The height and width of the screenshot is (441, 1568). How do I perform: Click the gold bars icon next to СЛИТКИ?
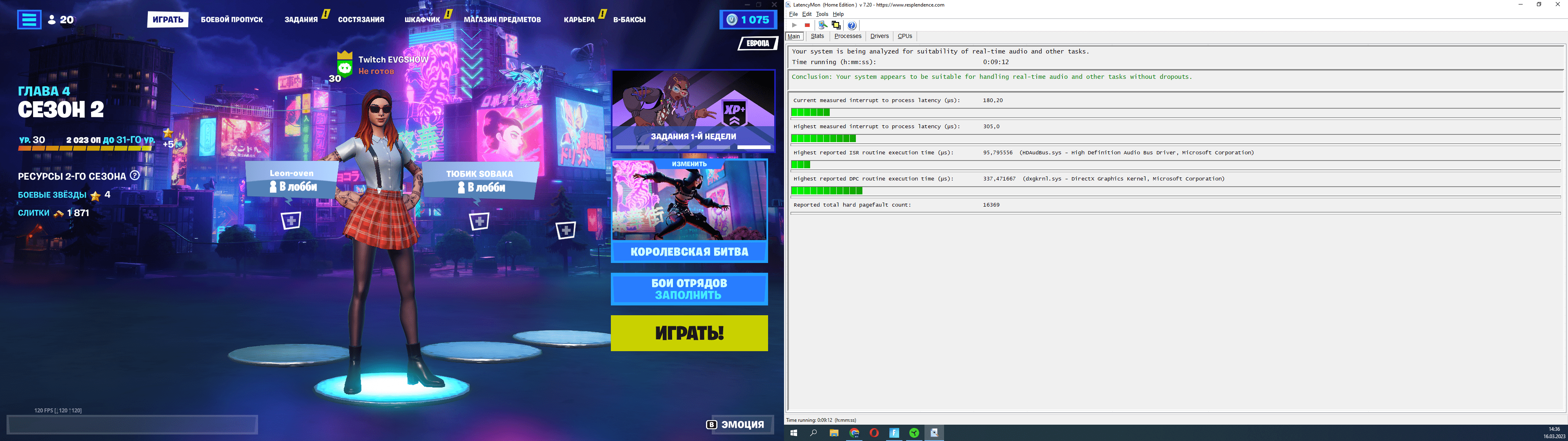click(x=58, y=213)
